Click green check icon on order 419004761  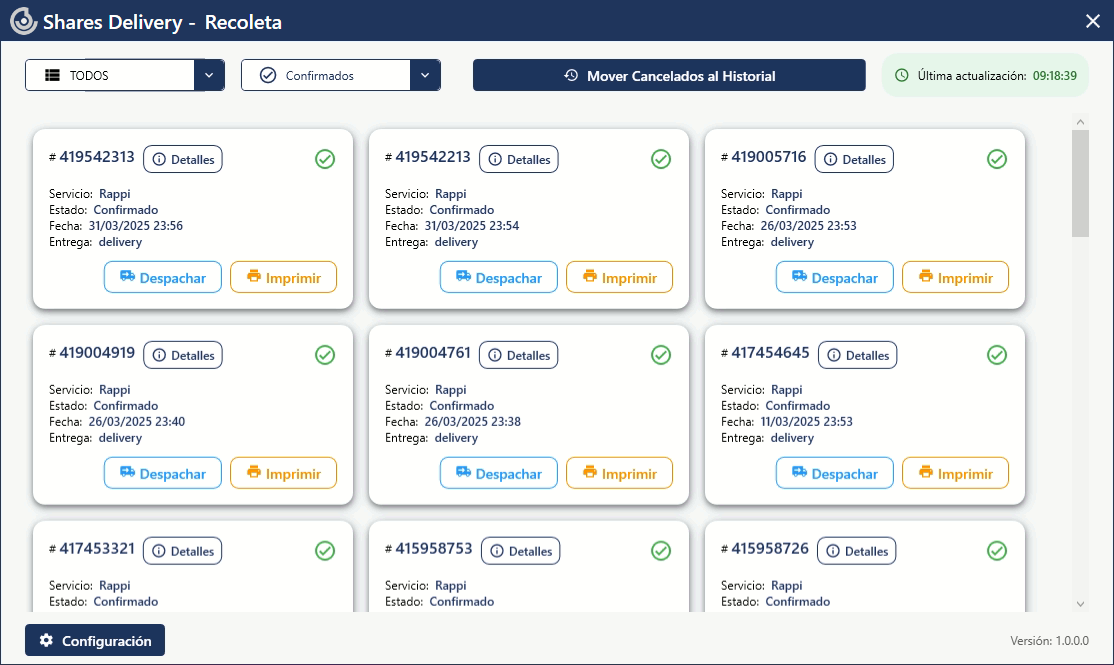(661, 355)
